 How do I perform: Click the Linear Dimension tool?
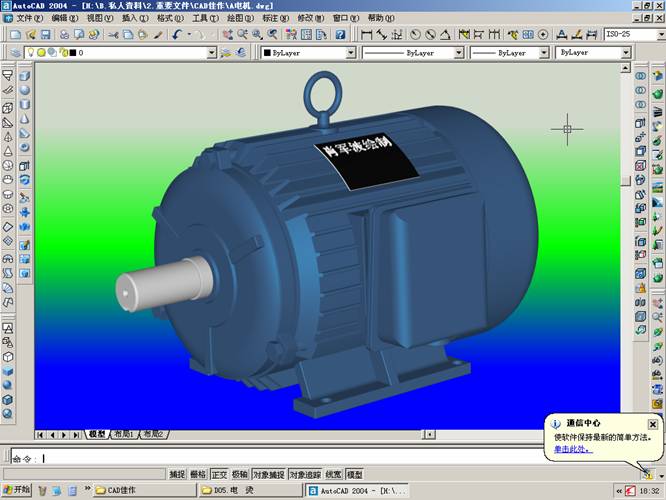[x=366, y=35]
